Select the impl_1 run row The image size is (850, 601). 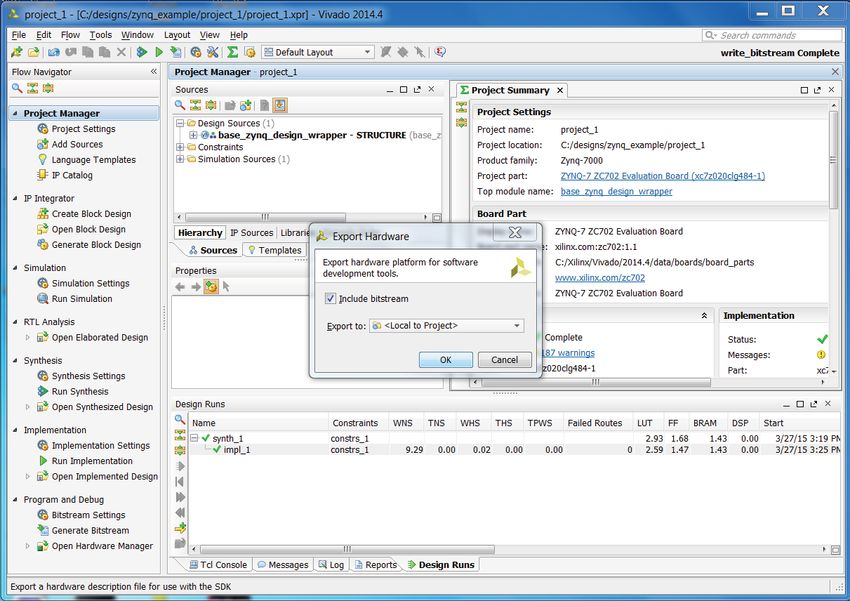(x=515, y=450)
